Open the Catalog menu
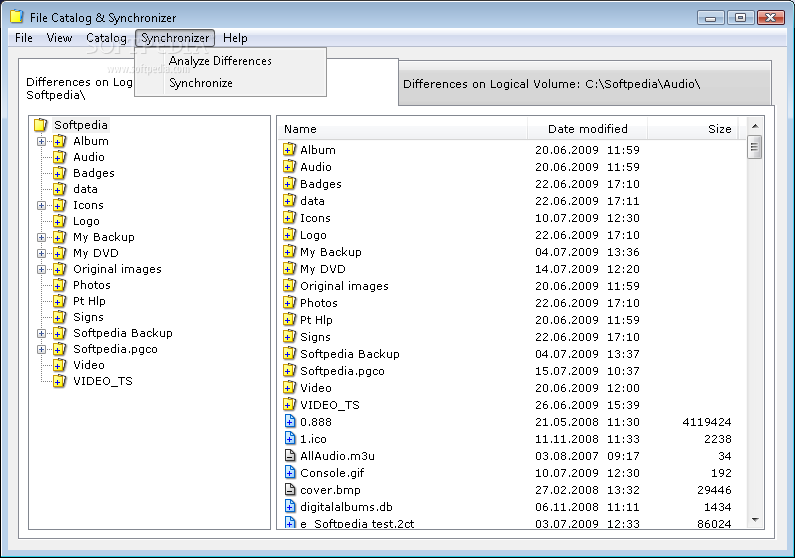This screenshot has height=558, width=795. pos(106,38)
